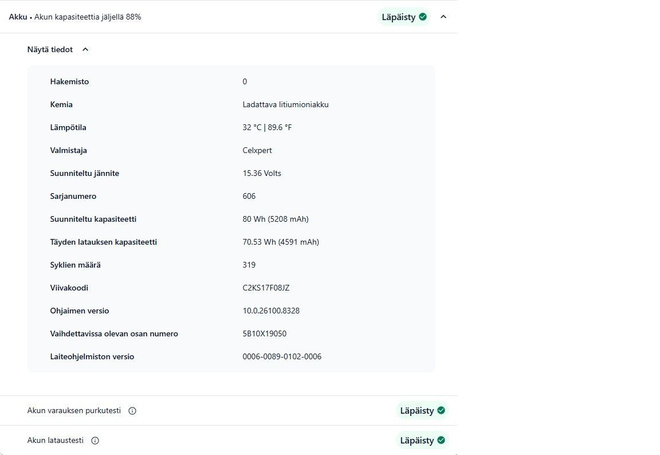Click the Läpäisty badge for Akku
Image resolution: width=660 pixels, height=455 pixels.
pyautogui.click(x=404, y=17)
